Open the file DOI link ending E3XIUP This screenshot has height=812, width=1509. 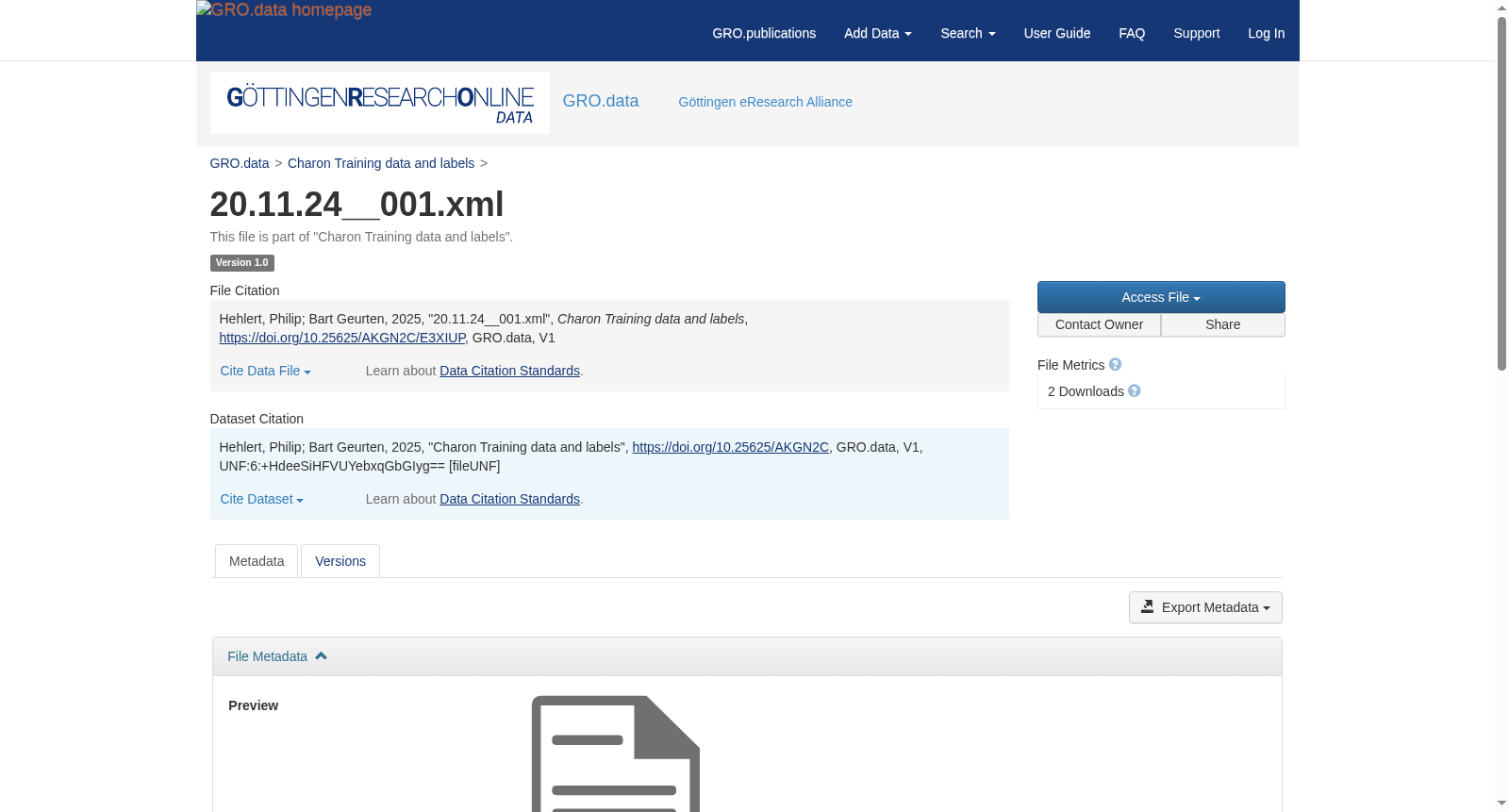[x=342, y=338]
